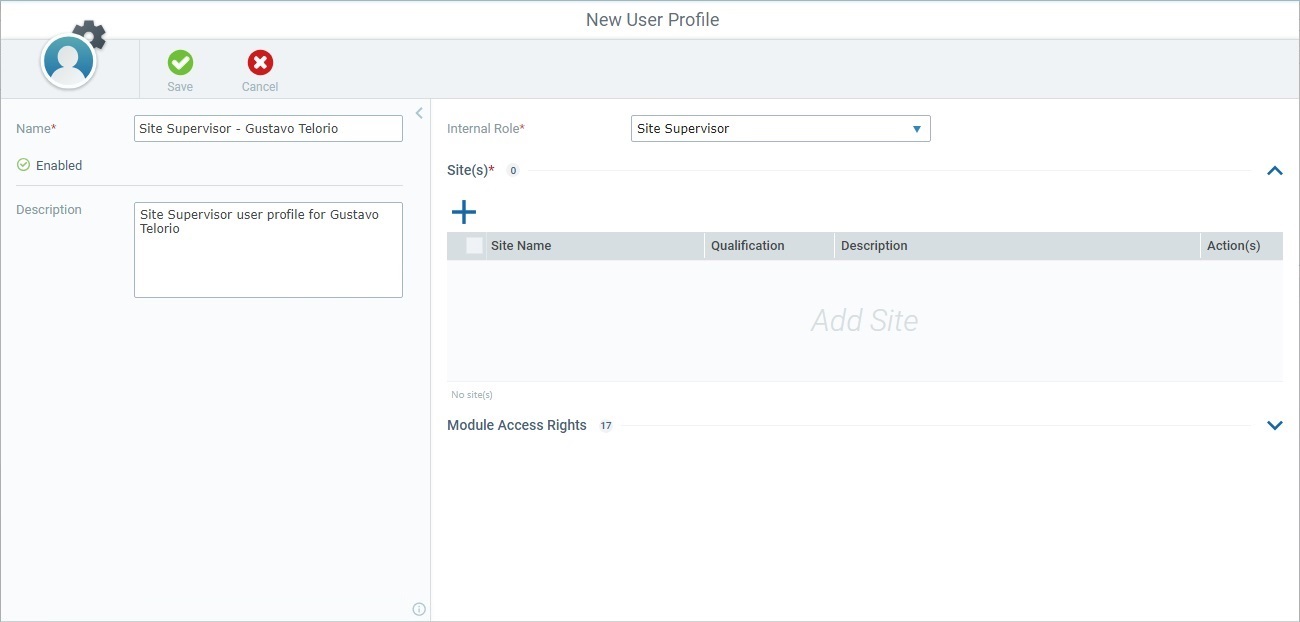Click the Save icon to save the profile
This screenshot has height=622, width=1300.
180,62
